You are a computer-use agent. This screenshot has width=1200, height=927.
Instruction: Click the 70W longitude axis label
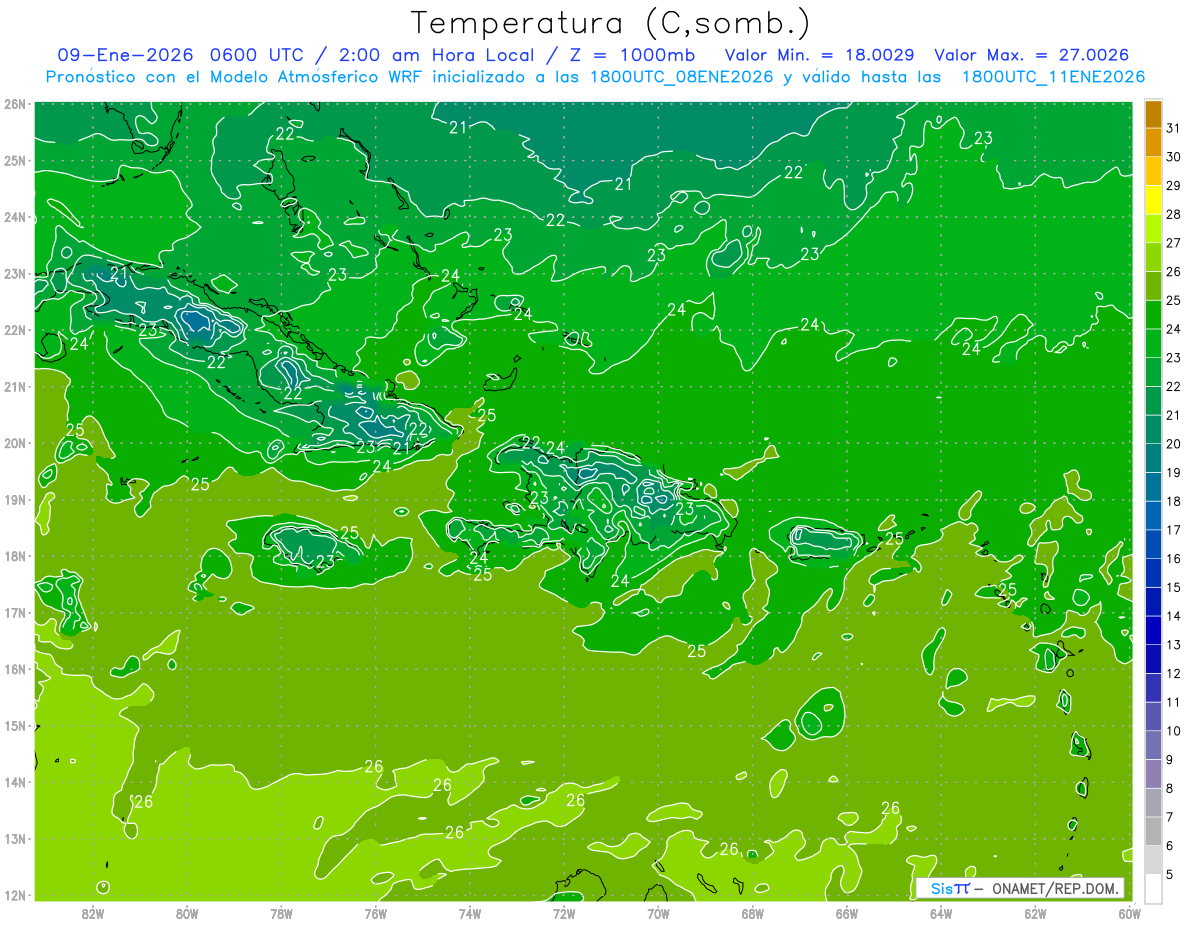658,913
